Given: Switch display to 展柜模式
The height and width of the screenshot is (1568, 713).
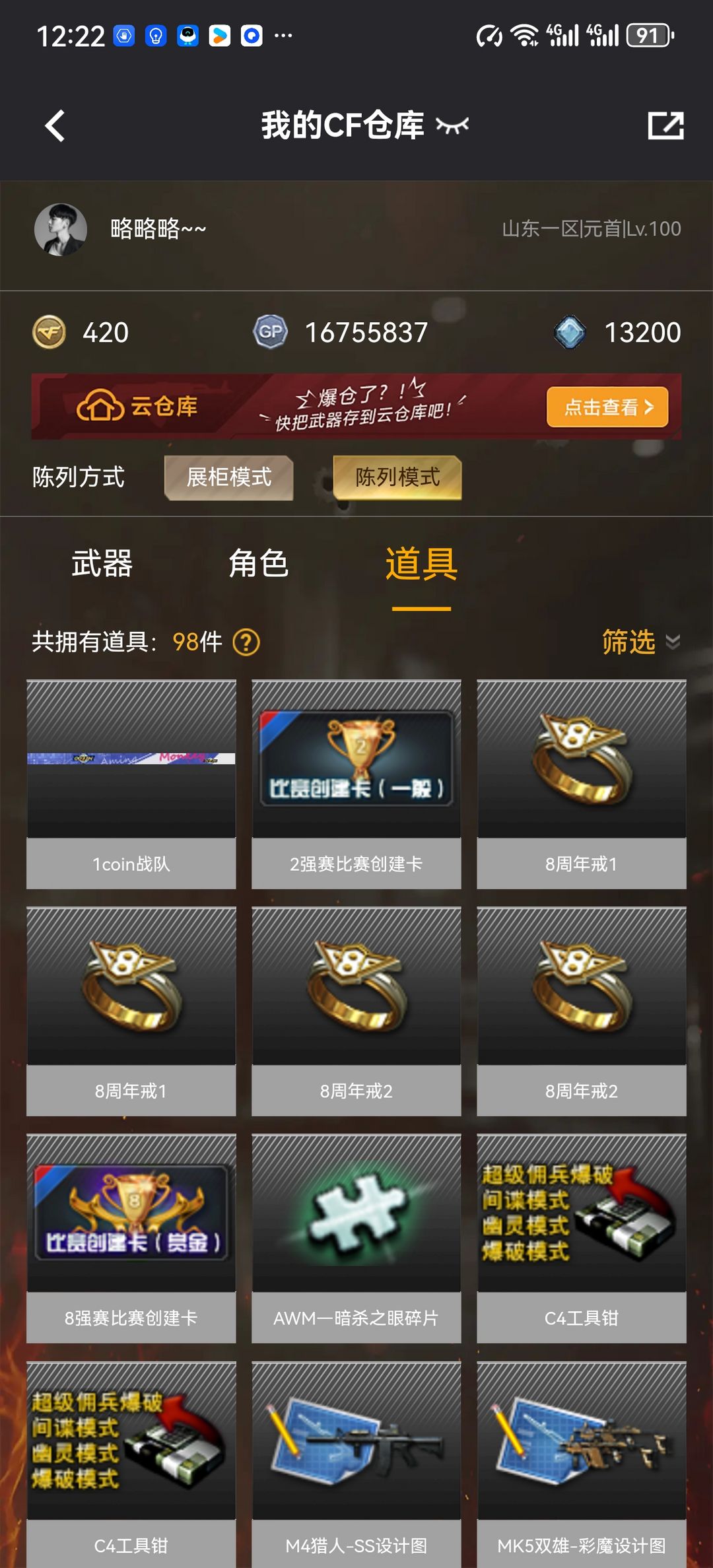Looking at the screenshot, I should 229,477.
